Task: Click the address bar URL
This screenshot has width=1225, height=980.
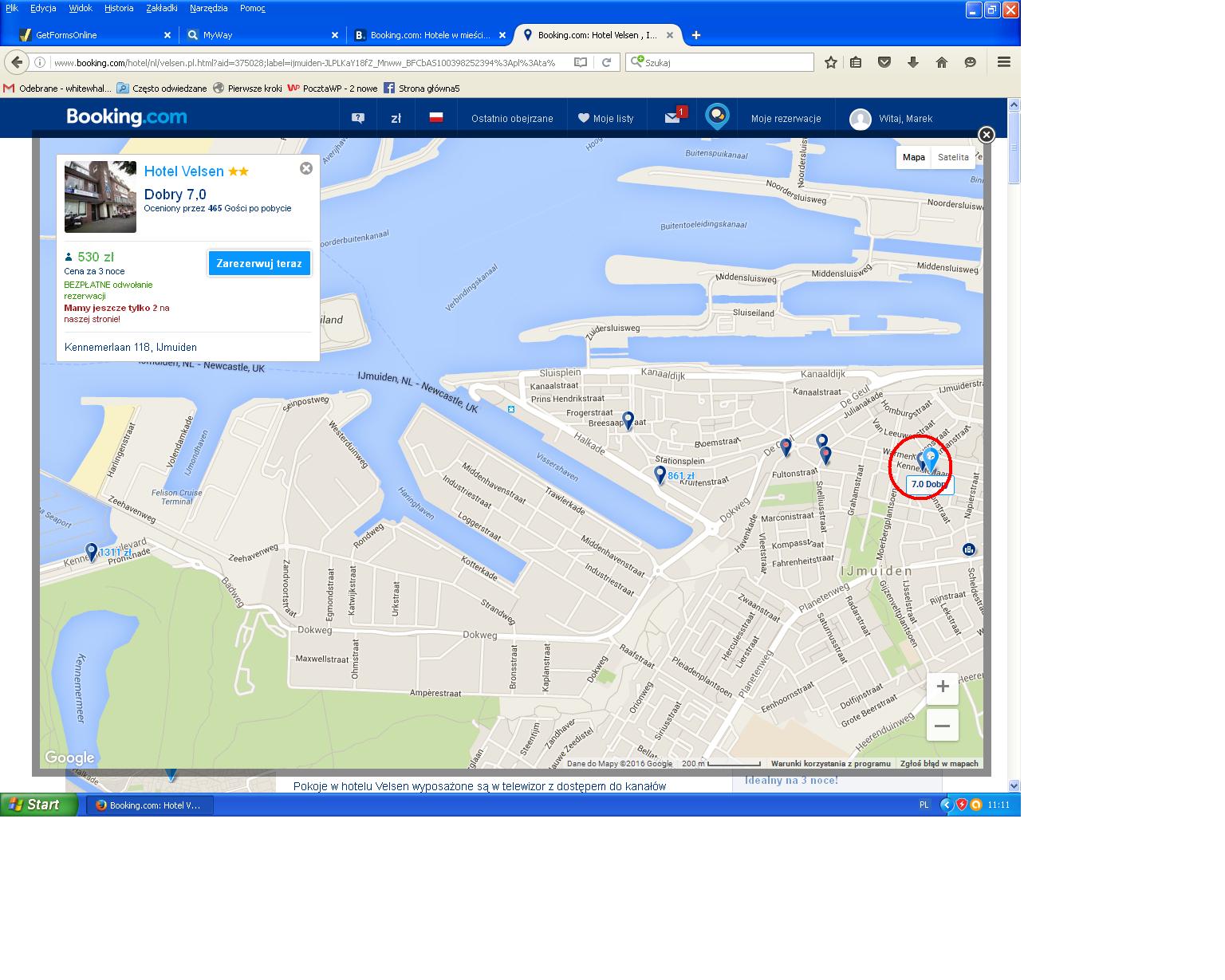Action: (304, 62)
